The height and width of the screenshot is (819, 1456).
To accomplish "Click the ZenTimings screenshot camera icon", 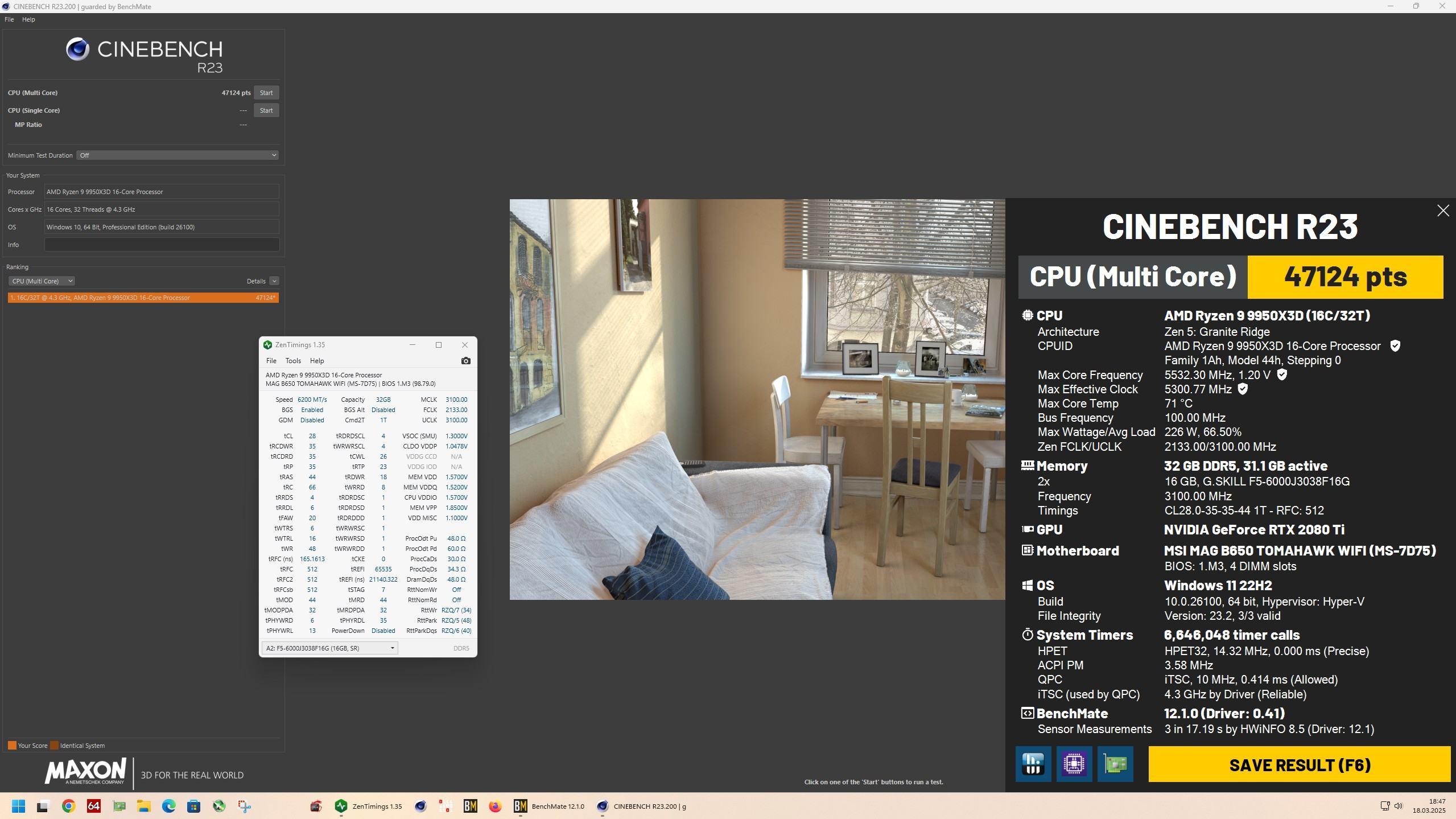I will click(x=465, y=361).
